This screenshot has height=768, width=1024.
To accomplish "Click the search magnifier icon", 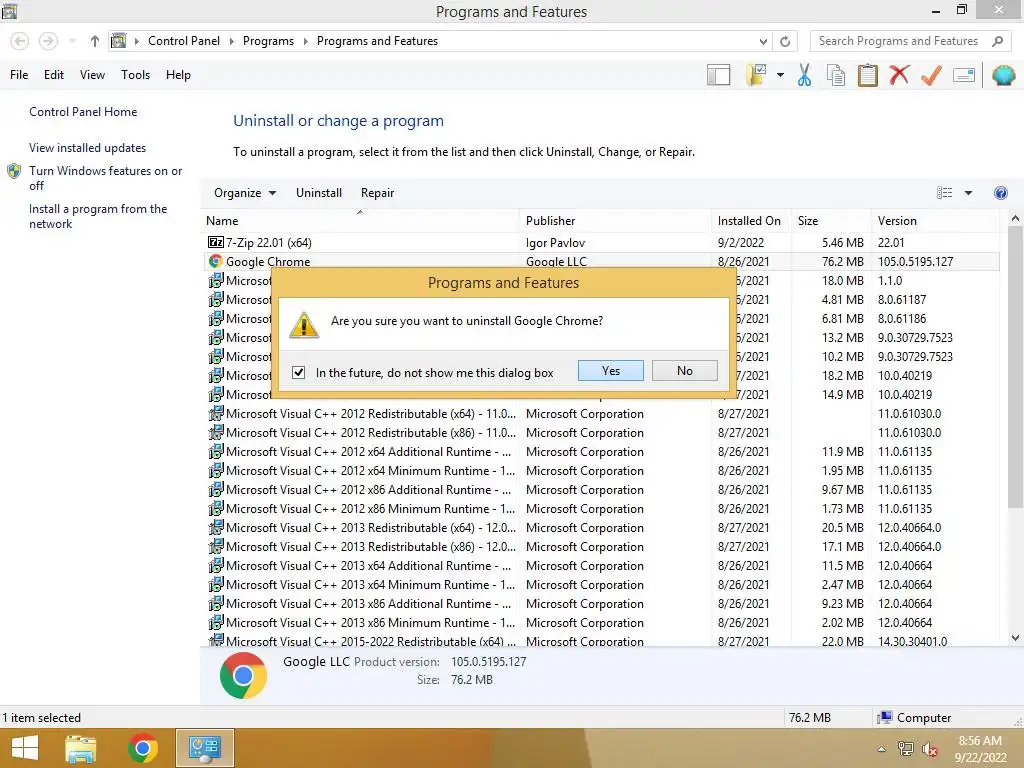I will pos(997,41).
